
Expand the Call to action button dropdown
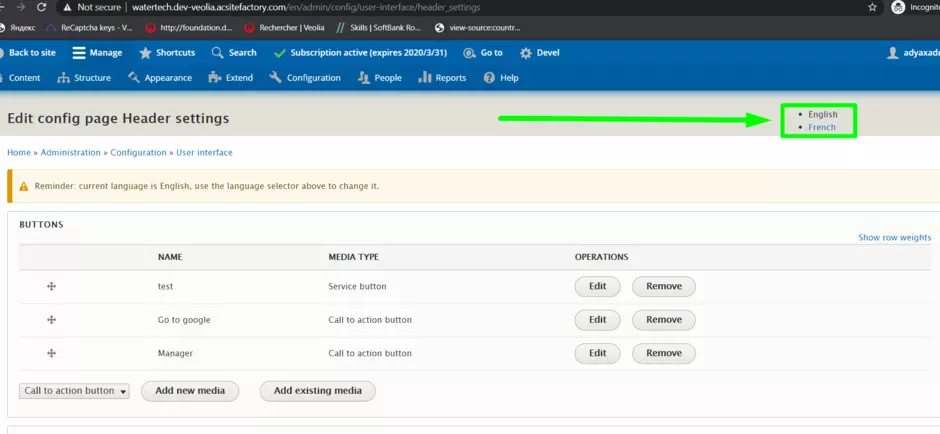point(75,391)
